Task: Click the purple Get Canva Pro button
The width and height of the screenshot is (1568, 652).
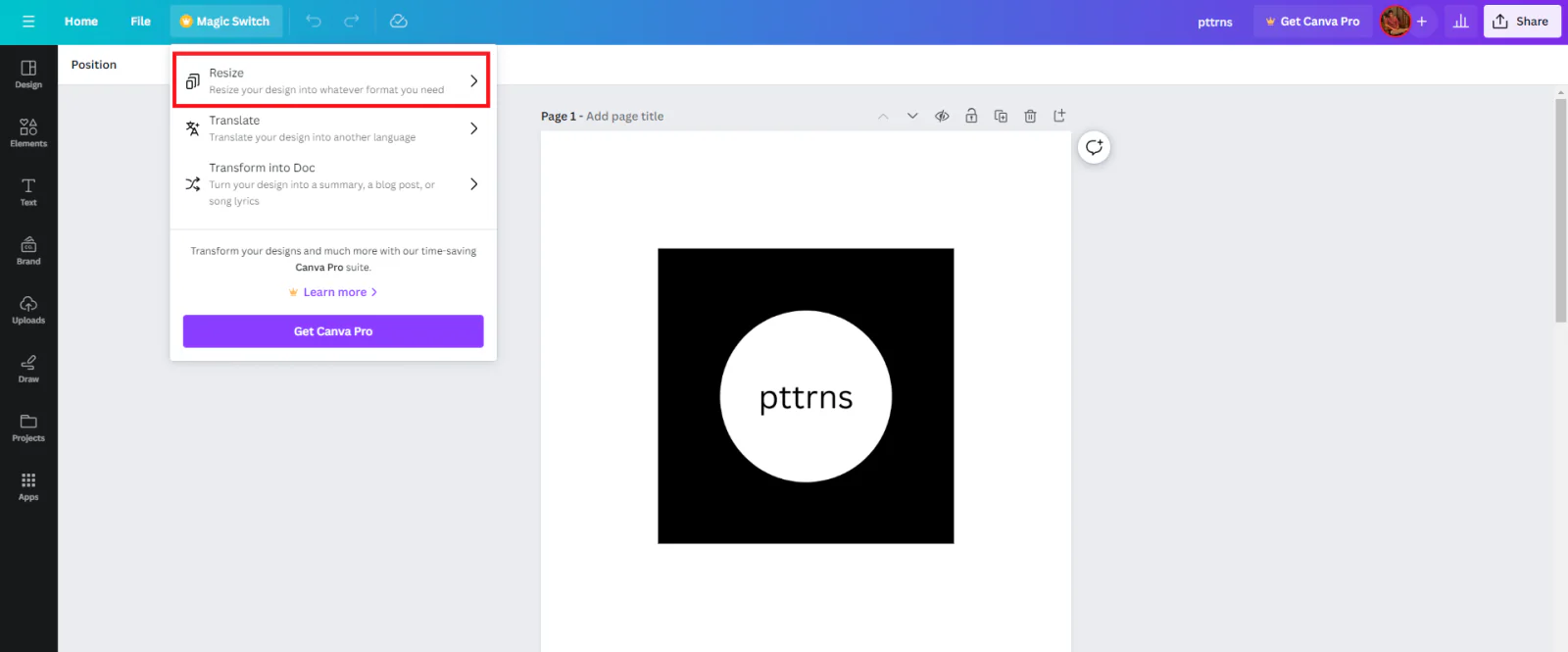Action: (x=333, y=331)
